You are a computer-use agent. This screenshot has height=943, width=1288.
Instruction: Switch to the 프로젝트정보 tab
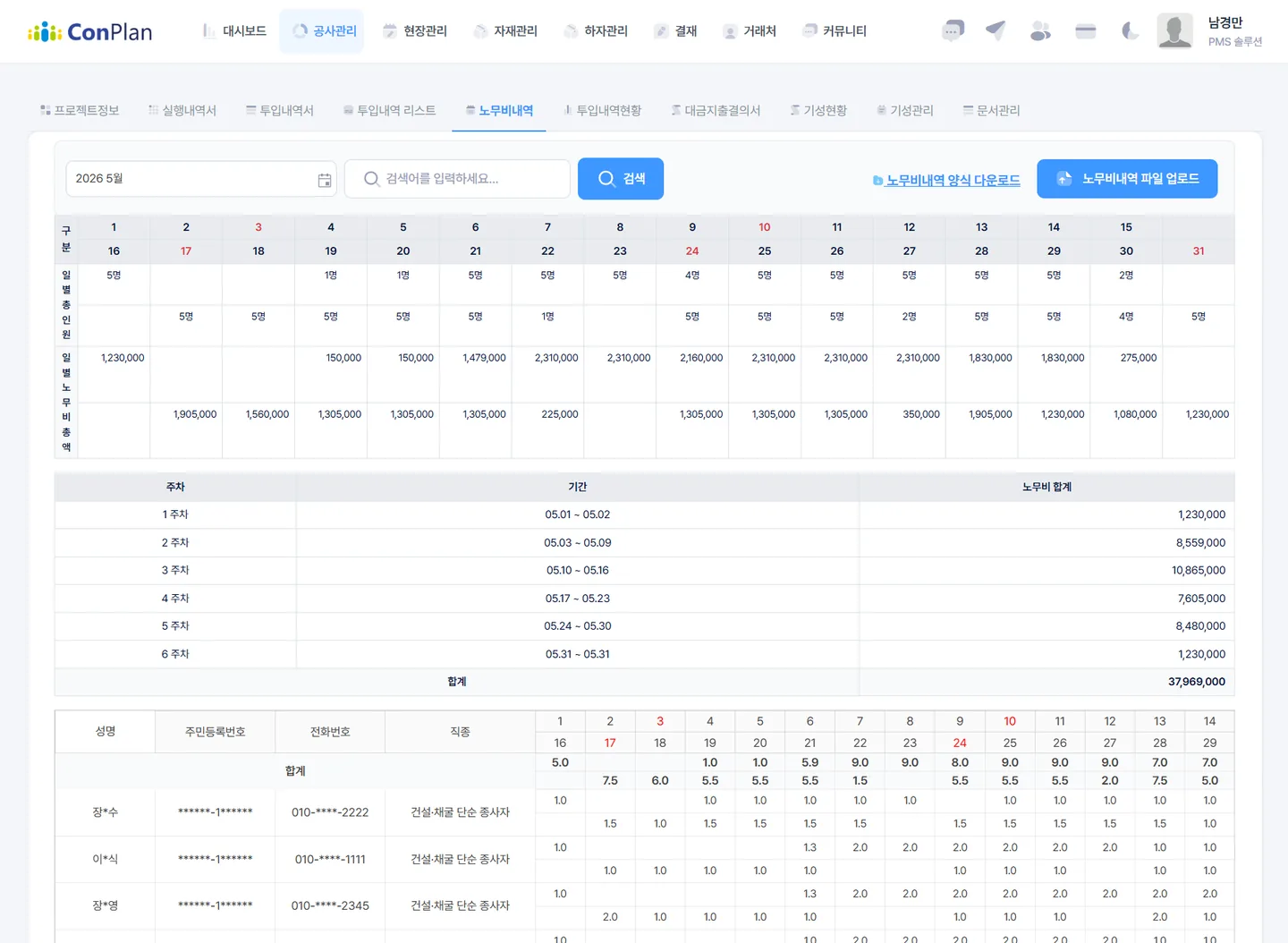click(80, 111)
